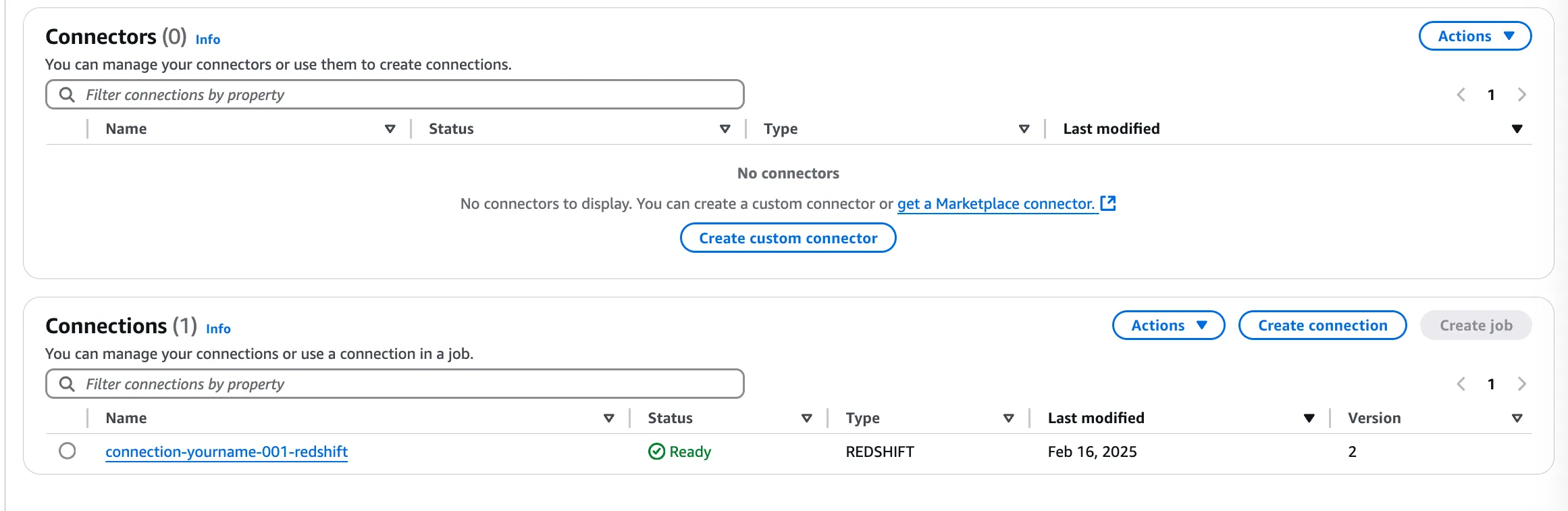Screen dimensions: 1568x511
Task: Open Info link beside Connectors heading
Action: click(207, 39)
